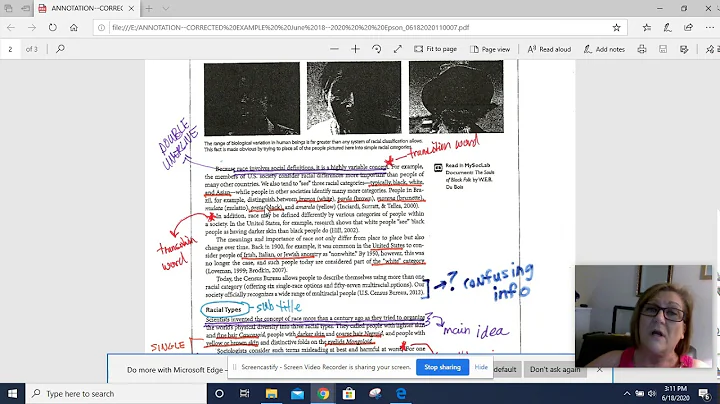Switch to Microsoft Edge on taskbar
720x404 pixels.
coord(401,393)
